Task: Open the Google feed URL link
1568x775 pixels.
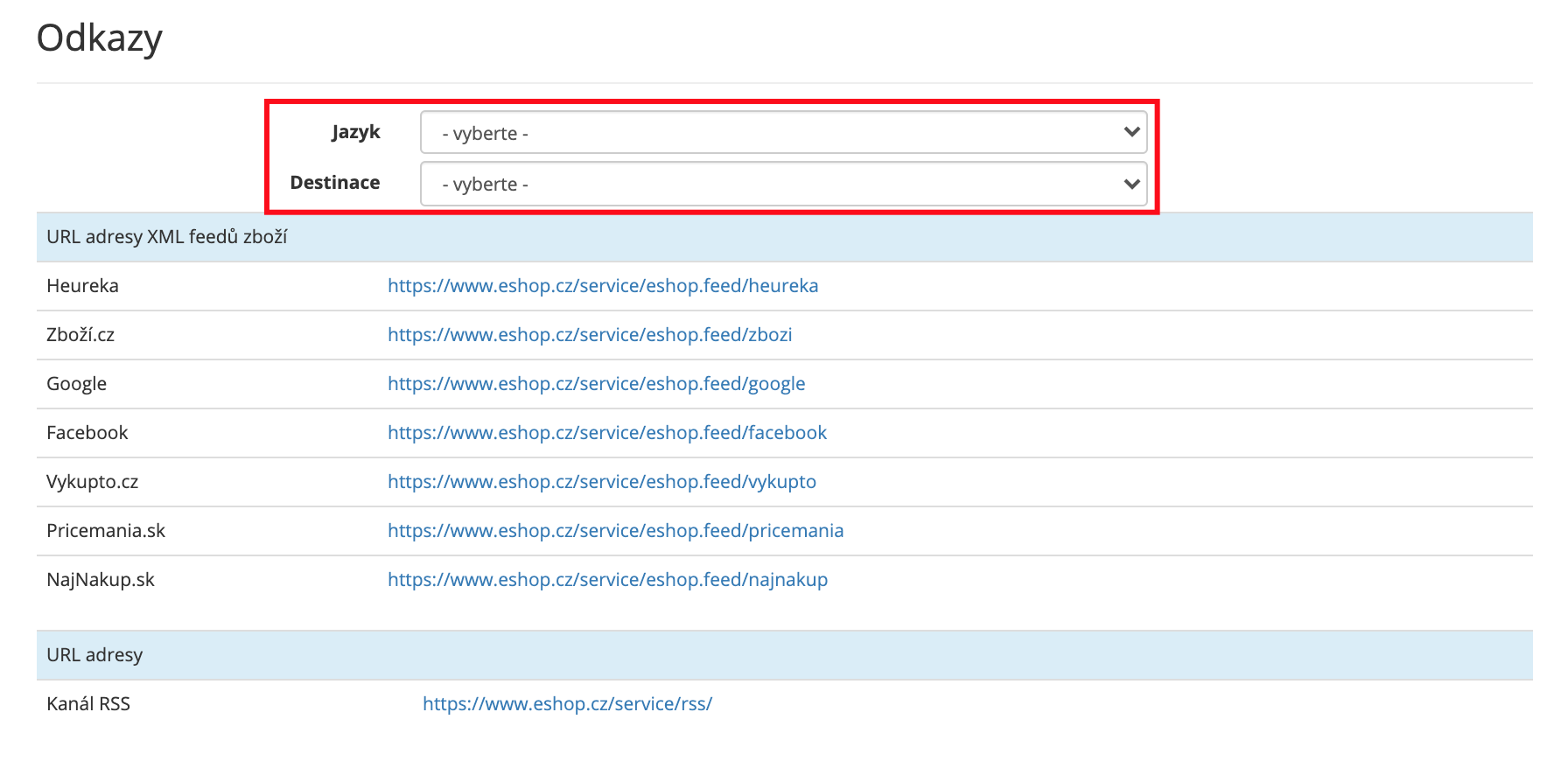Action: (x=596, y=384)
